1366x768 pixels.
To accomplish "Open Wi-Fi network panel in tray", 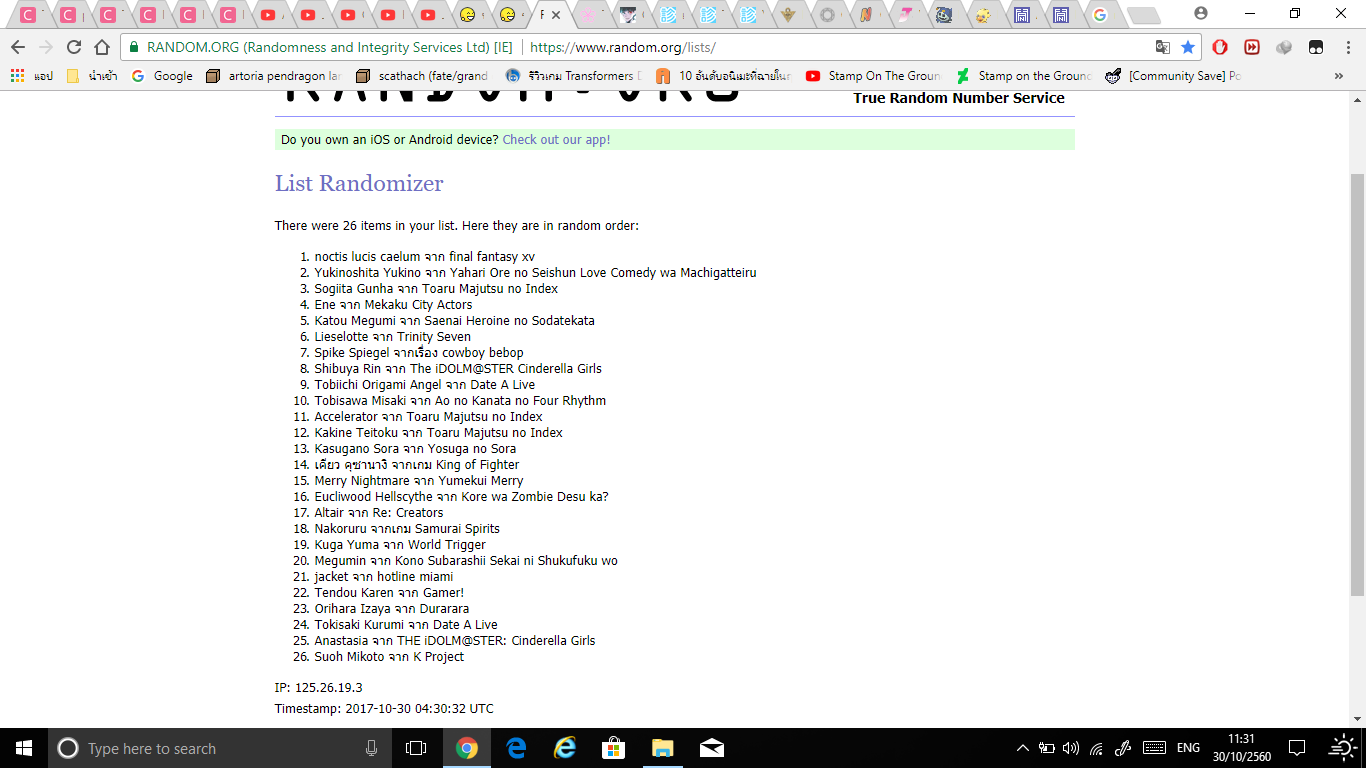I will [x=1096, y=748].
